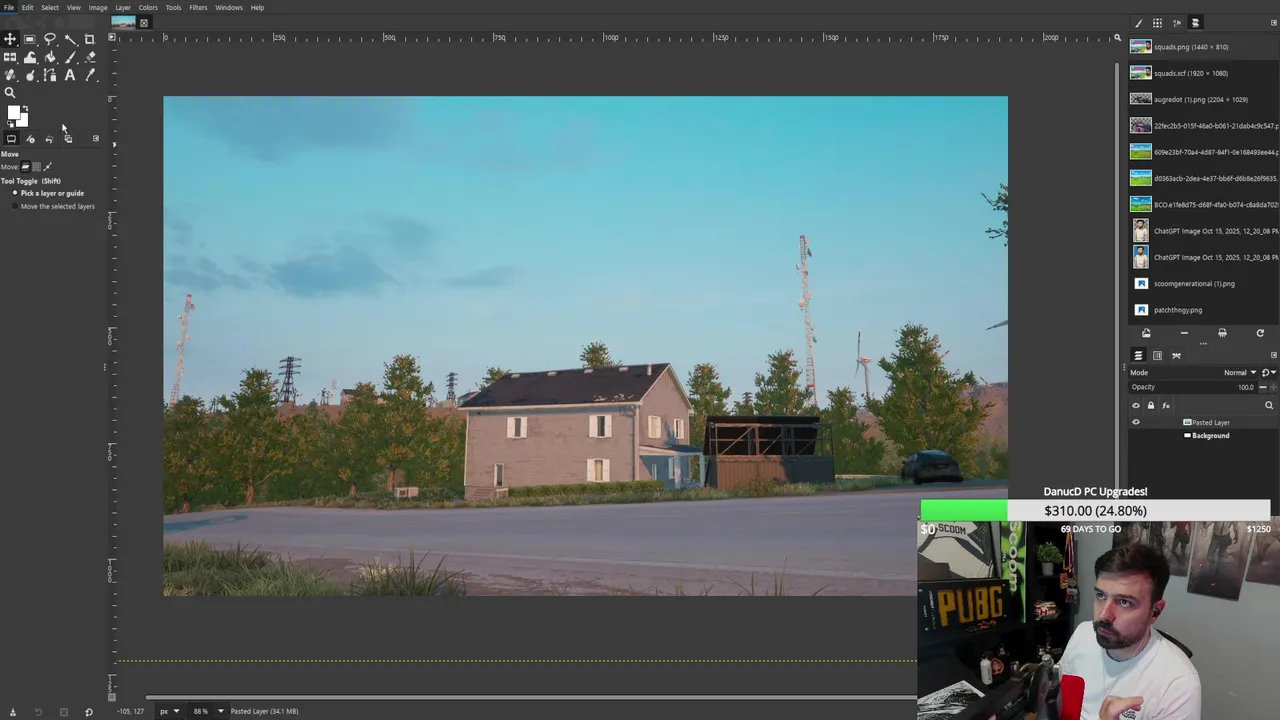This screenshot has height=720, width=1280.
Task: Select the Paintbrush tool
Action: pyautogui.click(x=70, y=57)
